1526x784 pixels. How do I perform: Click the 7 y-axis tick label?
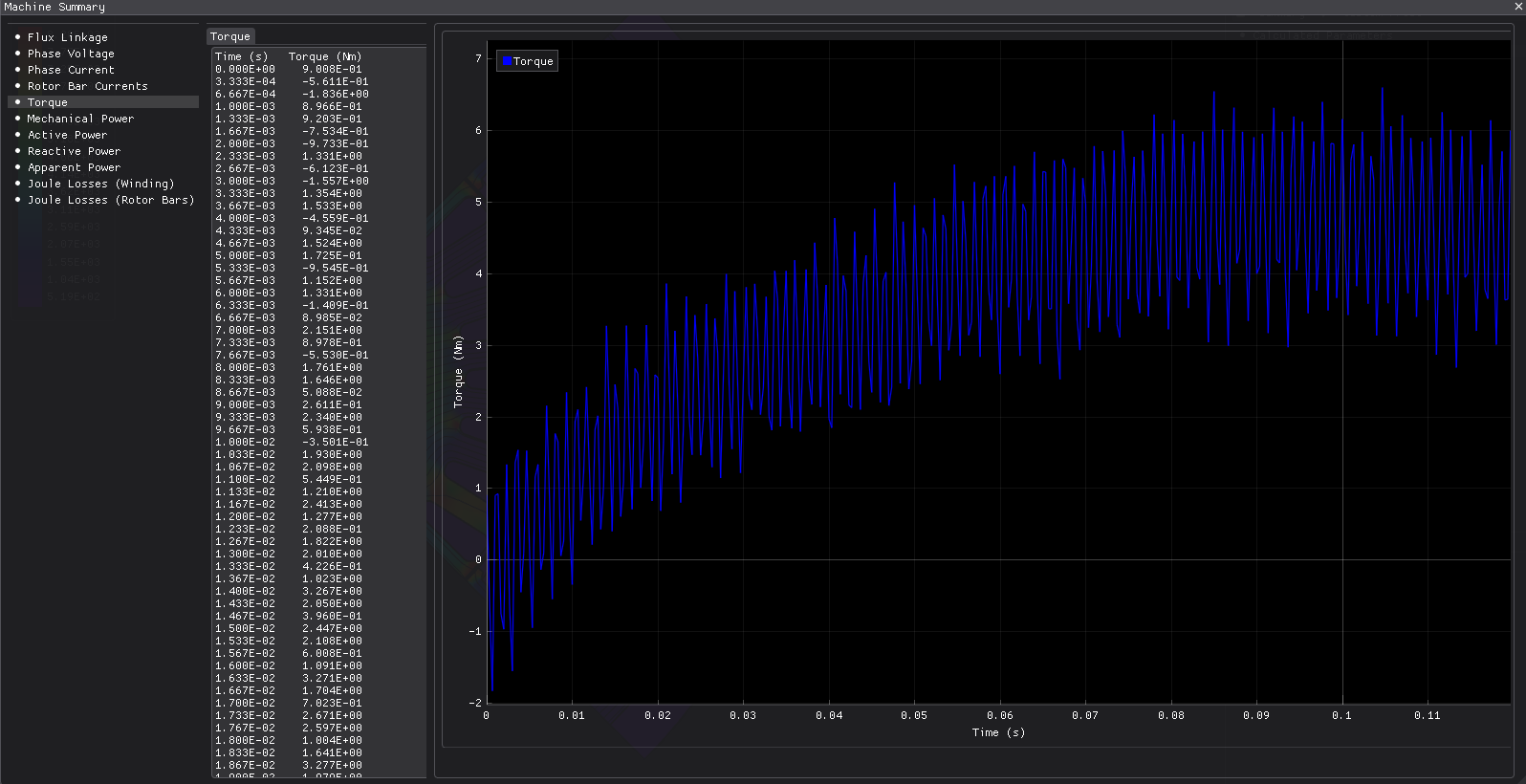tap(479, 58)
